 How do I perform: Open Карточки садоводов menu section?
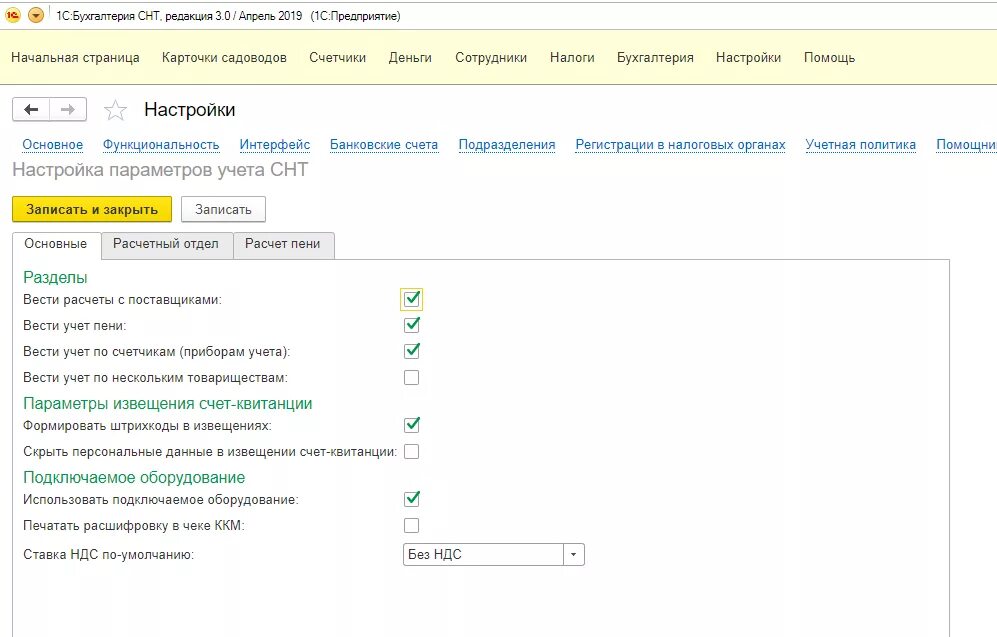[224, 58]
